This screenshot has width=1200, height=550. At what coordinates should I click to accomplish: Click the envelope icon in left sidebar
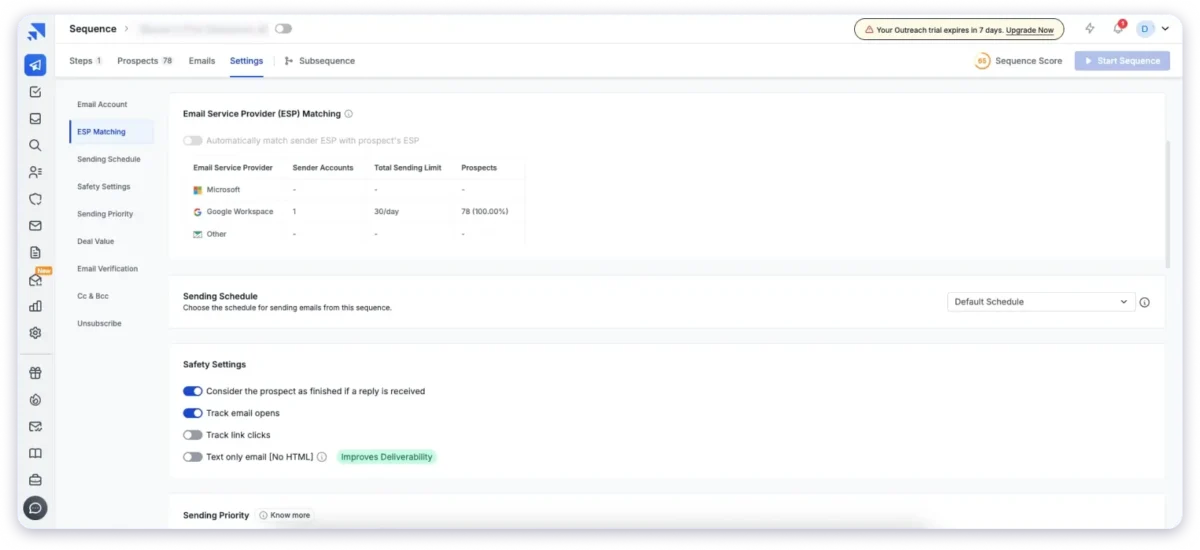35,226
